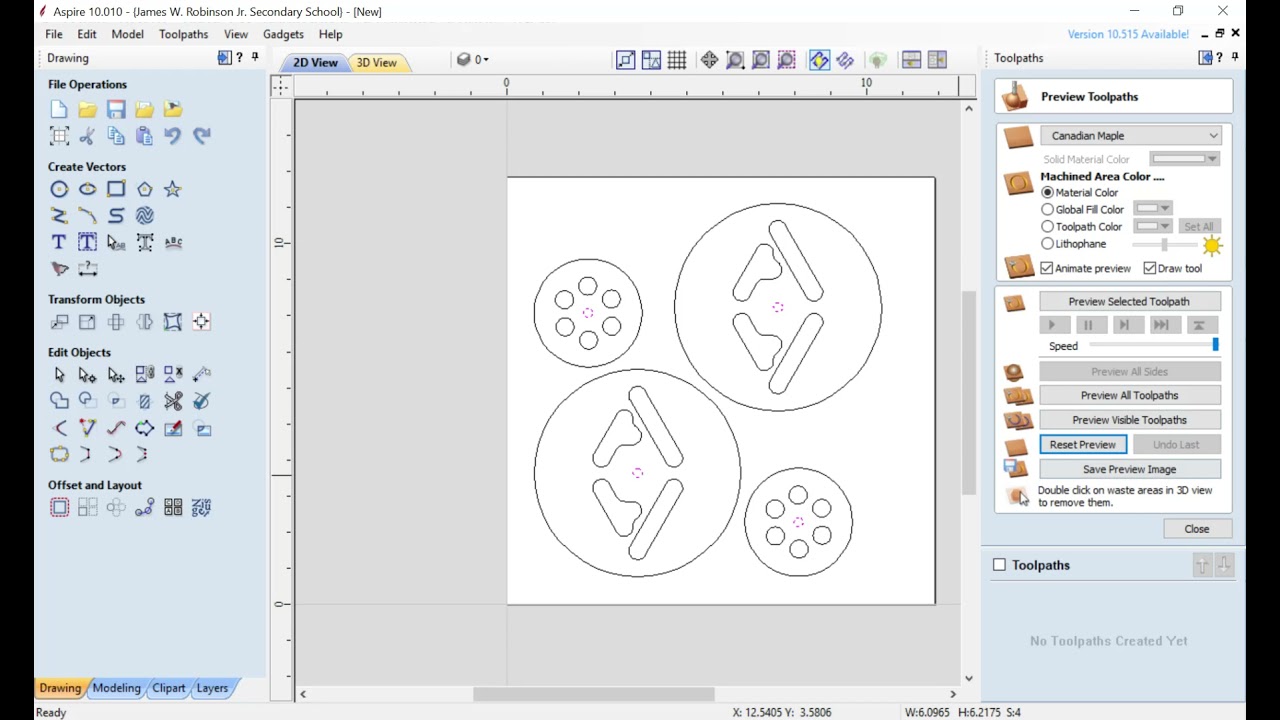Select the Global Fill Color option
The image size is (1280, 720).
click(x=1047, y=209)
